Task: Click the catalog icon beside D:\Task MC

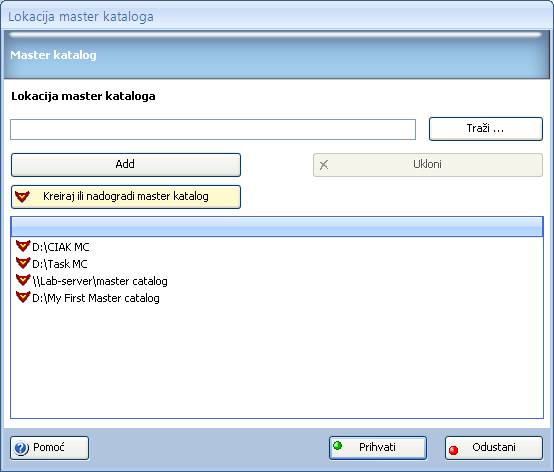Action: [23, 263]
